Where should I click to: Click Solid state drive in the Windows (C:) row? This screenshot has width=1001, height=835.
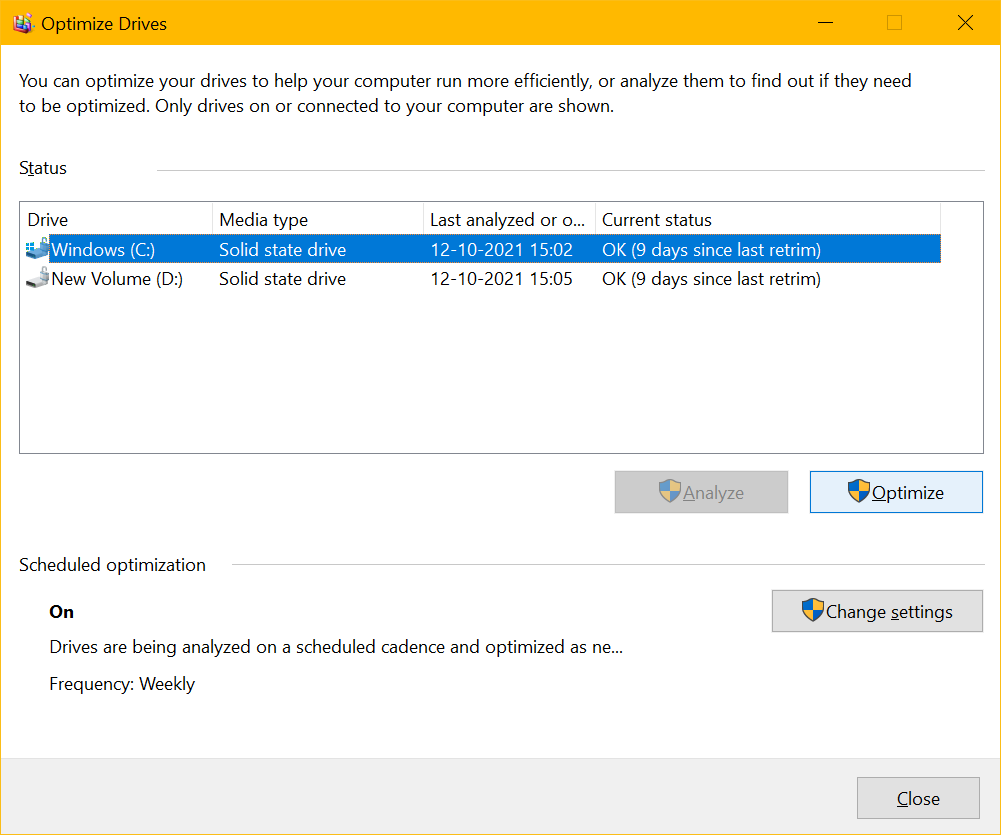[282, 250]
